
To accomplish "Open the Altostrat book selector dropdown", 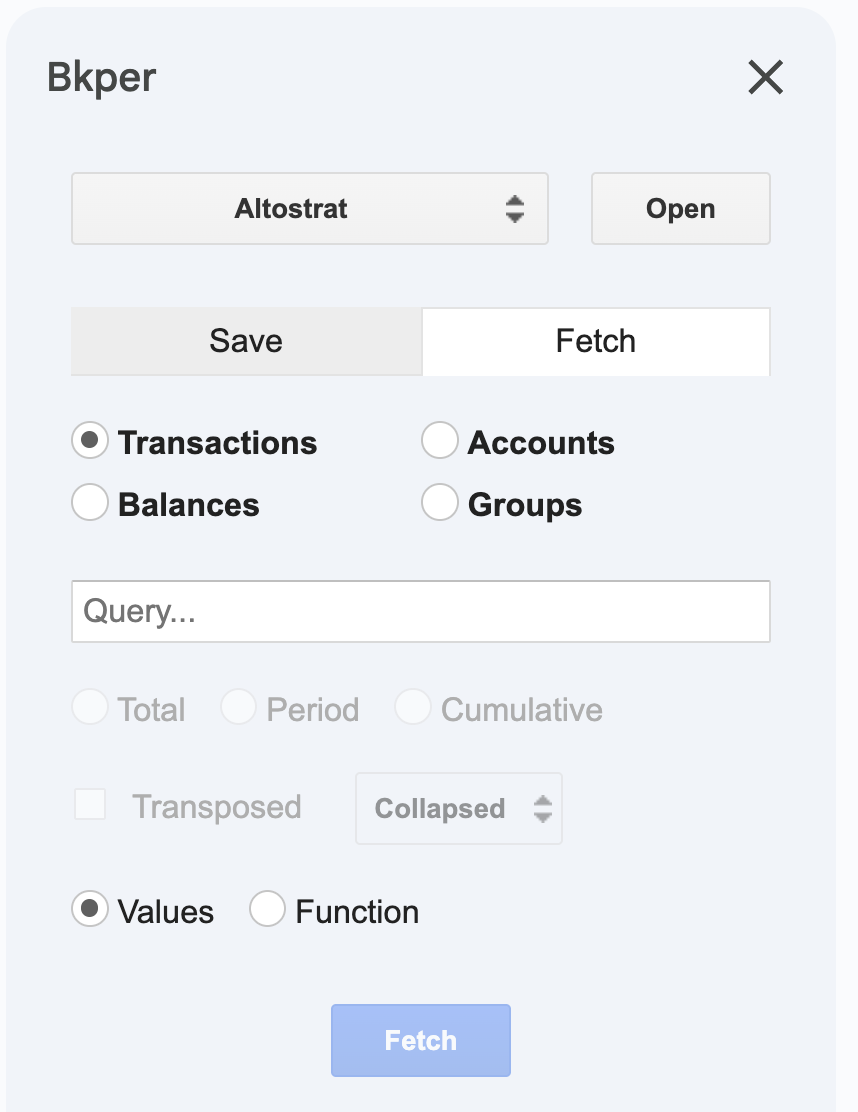I will [309, 208].
